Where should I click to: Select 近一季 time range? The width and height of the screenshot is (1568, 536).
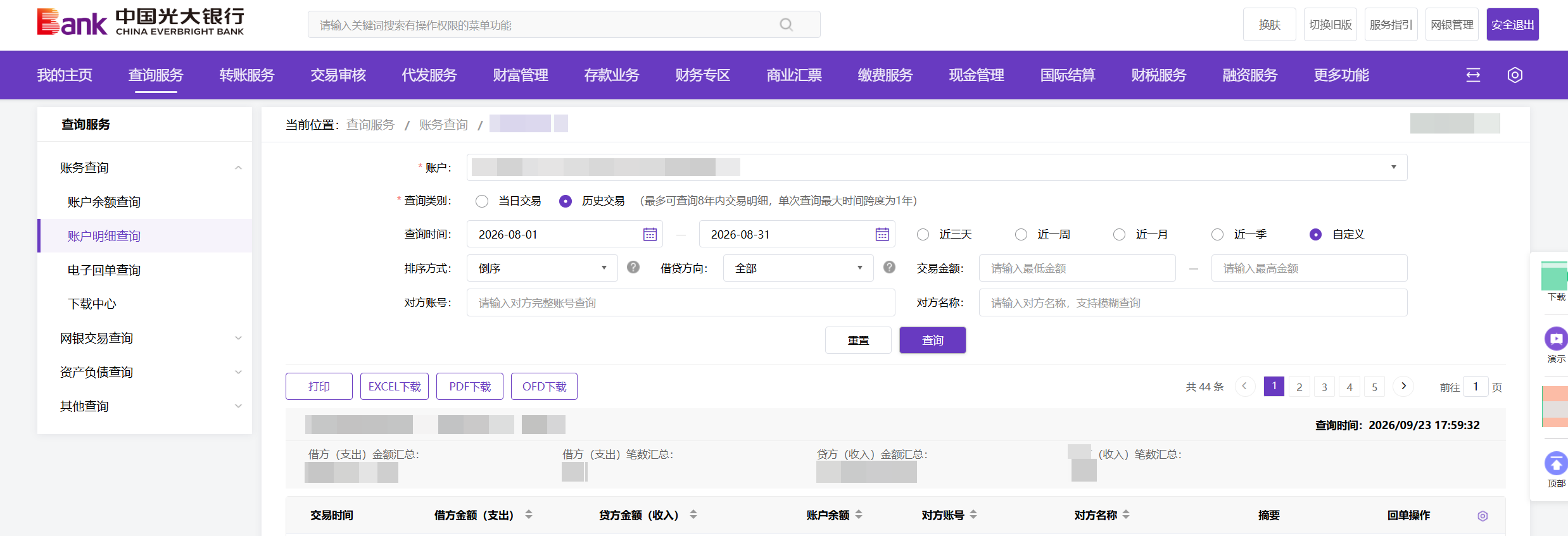pyautogui.click(x=1217, y=235)
